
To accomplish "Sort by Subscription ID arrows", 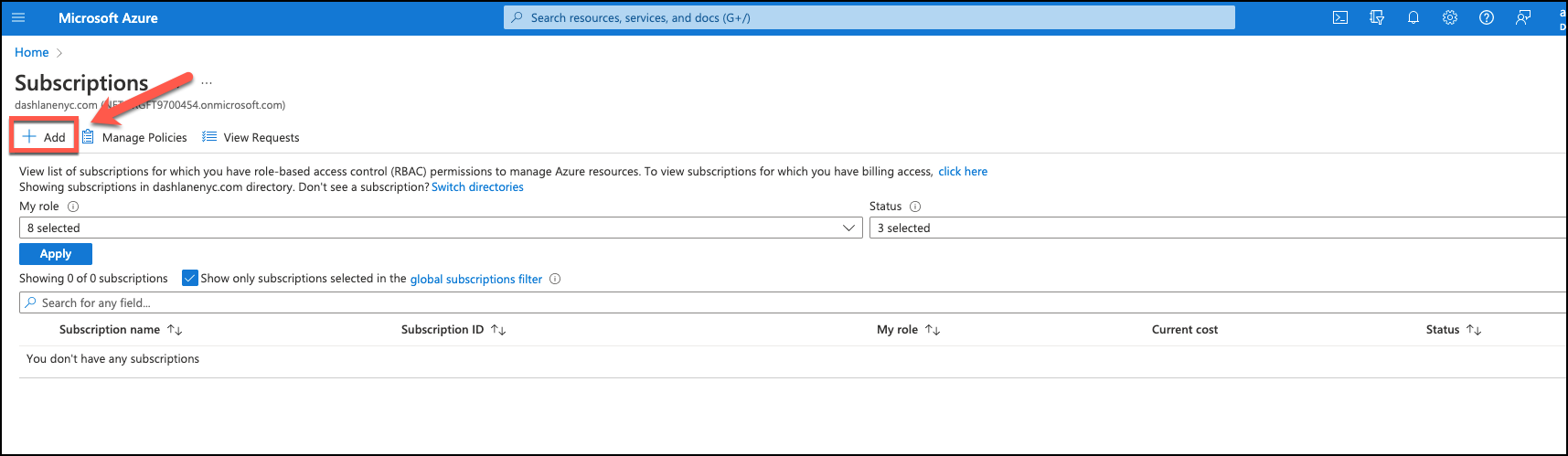I will 498,330.
